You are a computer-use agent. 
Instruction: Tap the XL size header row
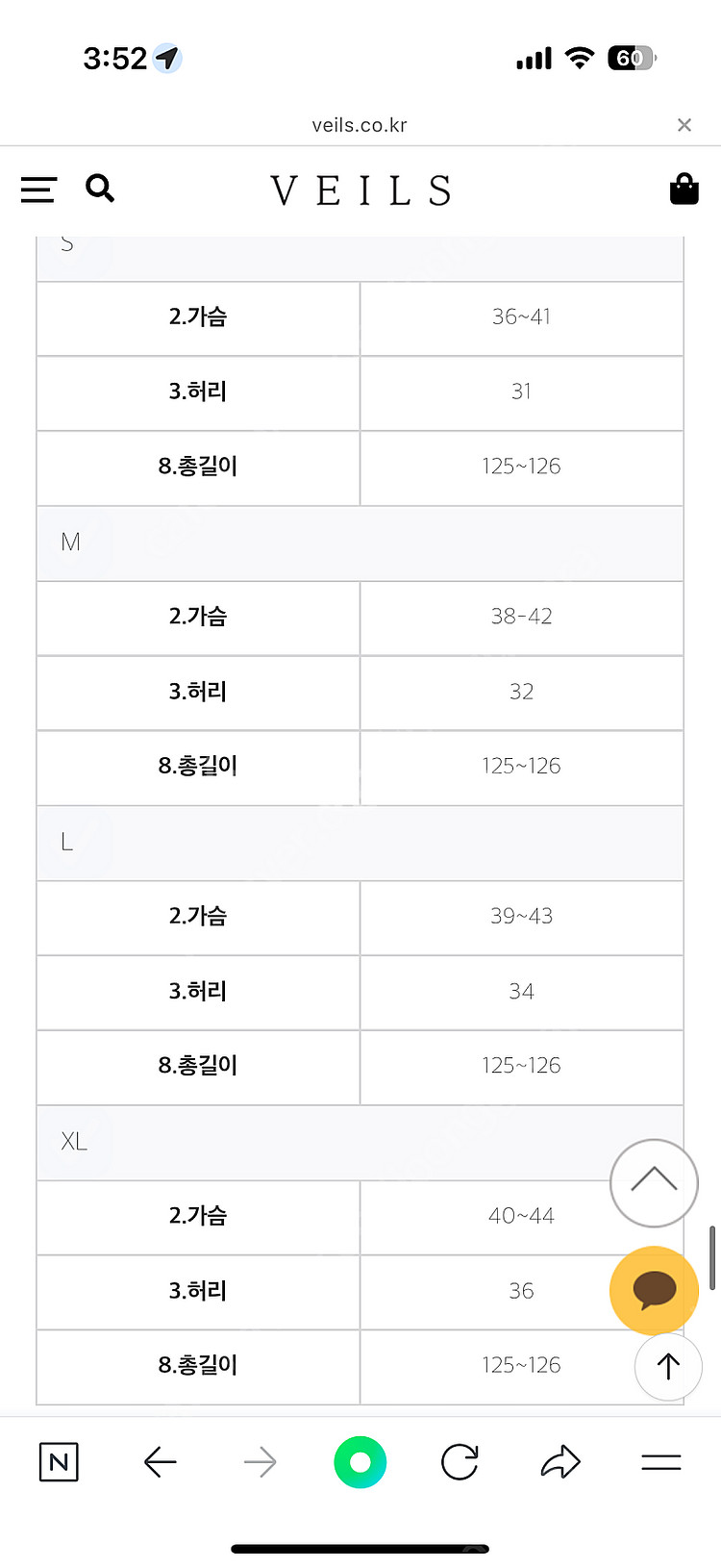pyautogui.click(x=317, y=1142)
